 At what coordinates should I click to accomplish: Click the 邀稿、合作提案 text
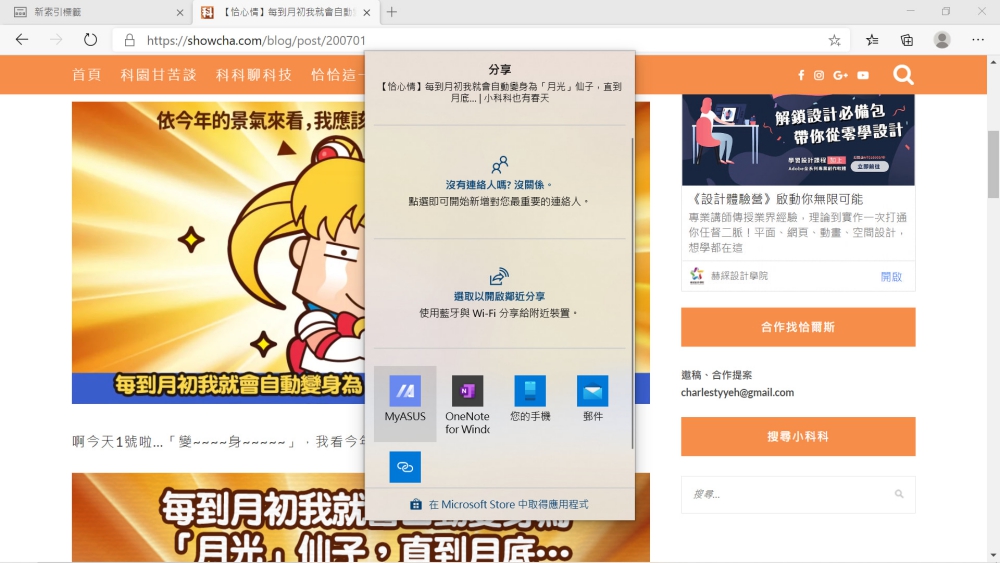coord(716,375)
